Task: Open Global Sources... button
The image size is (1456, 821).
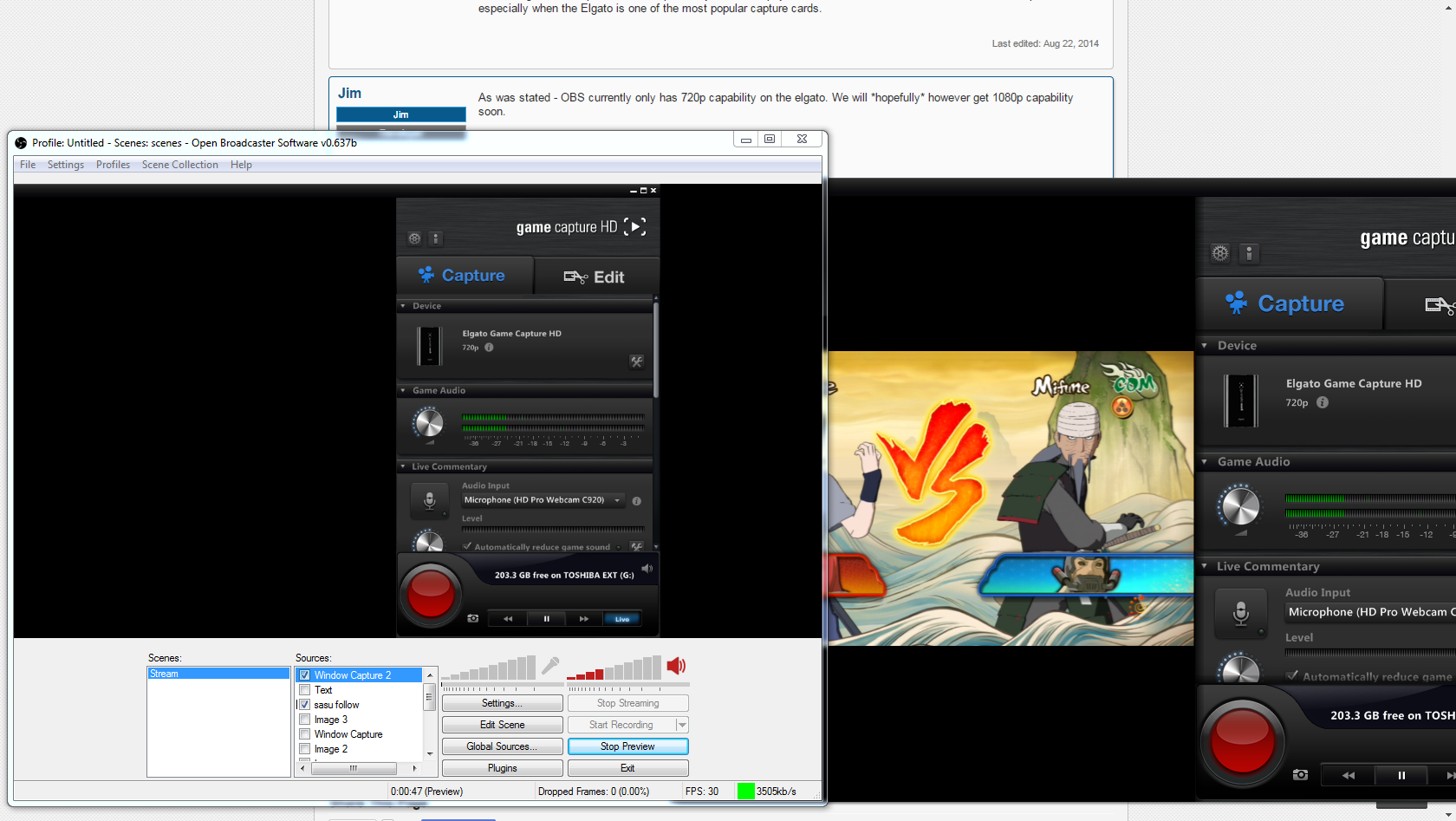Action: tap(503, 746)
